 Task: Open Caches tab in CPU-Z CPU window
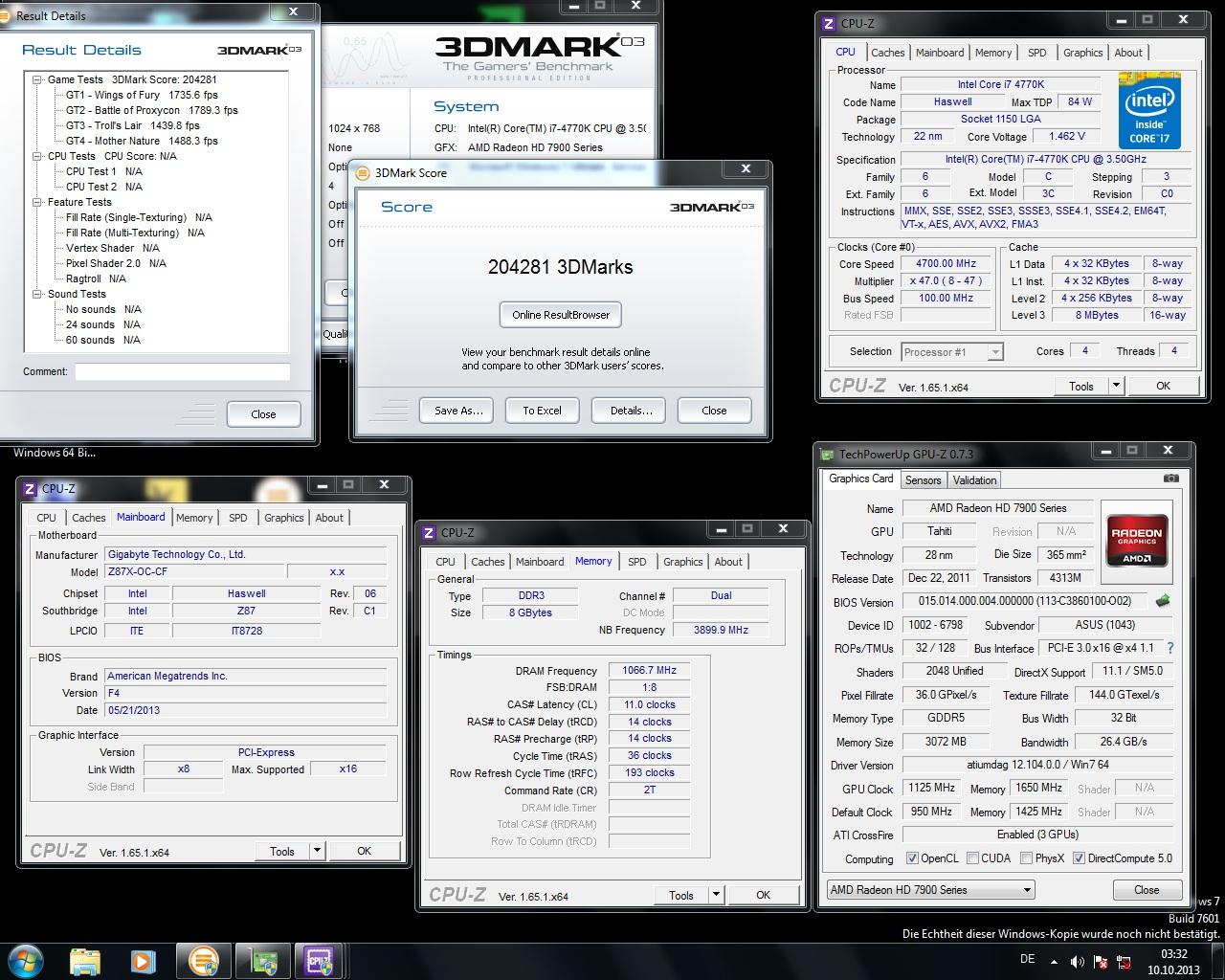[x=887, y=53]
